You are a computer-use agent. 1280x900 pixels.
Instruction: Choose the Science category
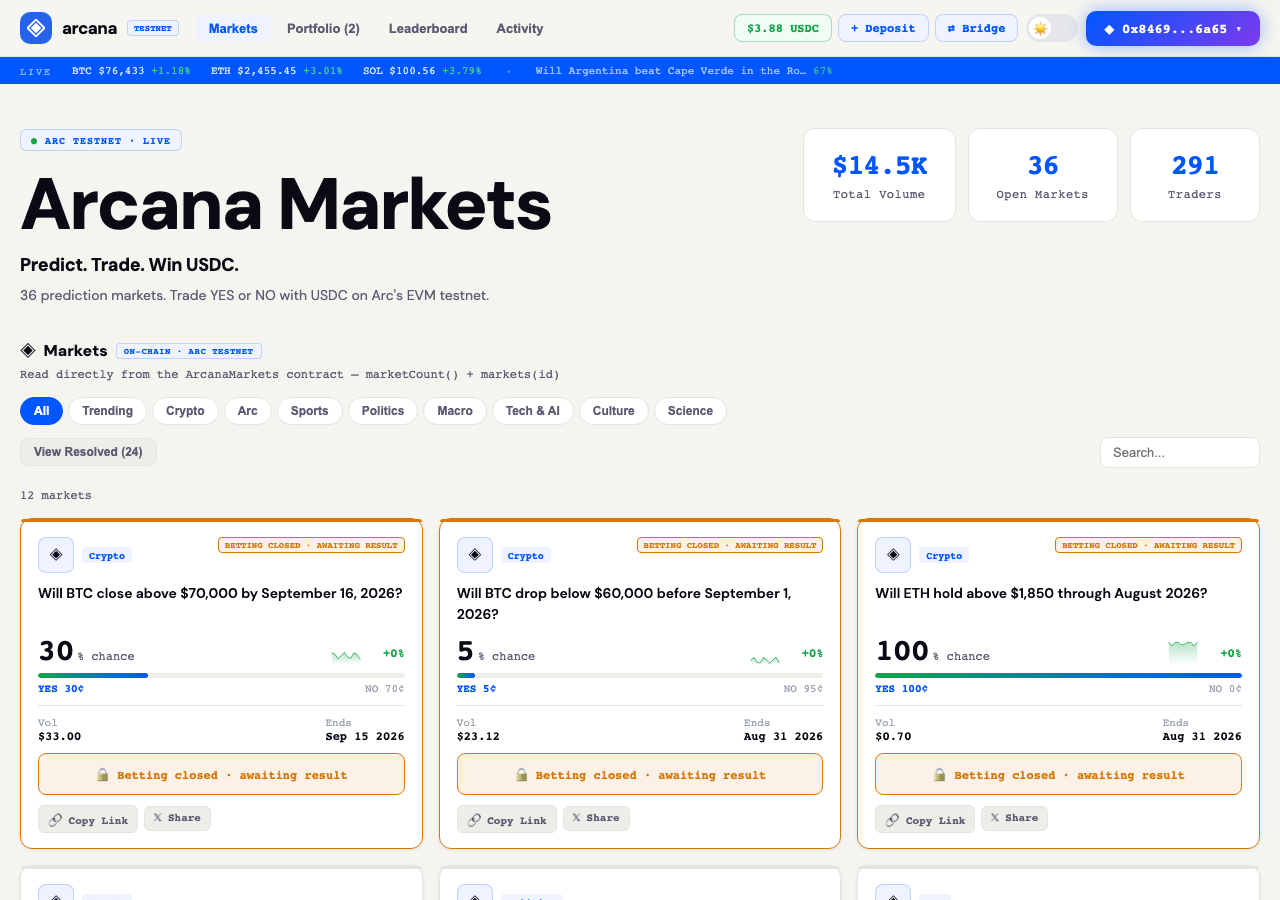690,411
